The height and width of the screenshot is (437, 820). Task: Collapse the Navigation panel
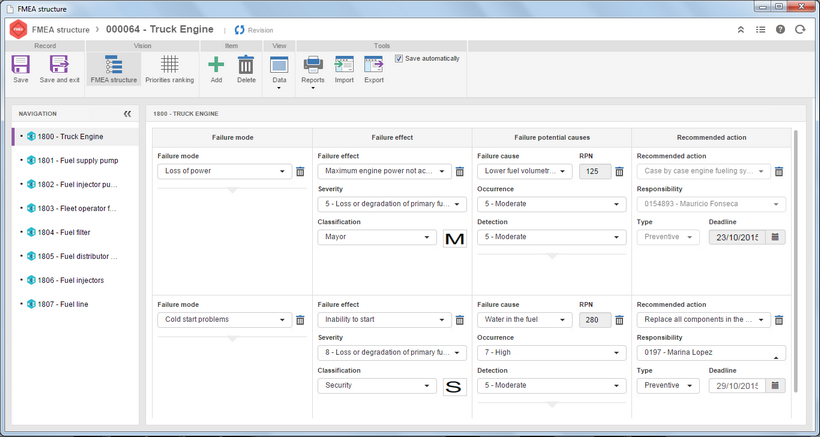pos(127,113)
